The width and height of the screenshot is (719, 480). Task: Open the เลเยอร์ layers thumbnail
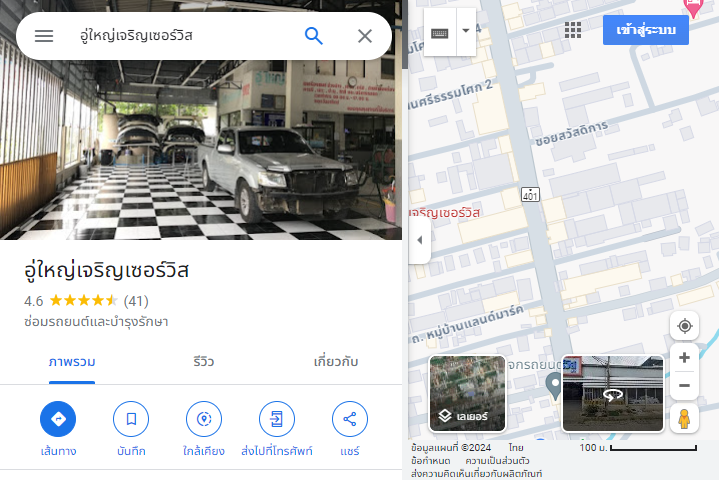(467, 394)
